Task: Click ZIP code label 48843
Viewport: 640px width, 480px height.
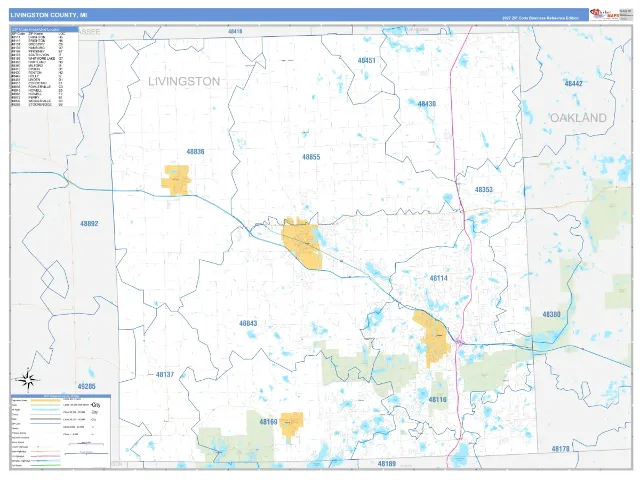Action: [x=248, y=323]
